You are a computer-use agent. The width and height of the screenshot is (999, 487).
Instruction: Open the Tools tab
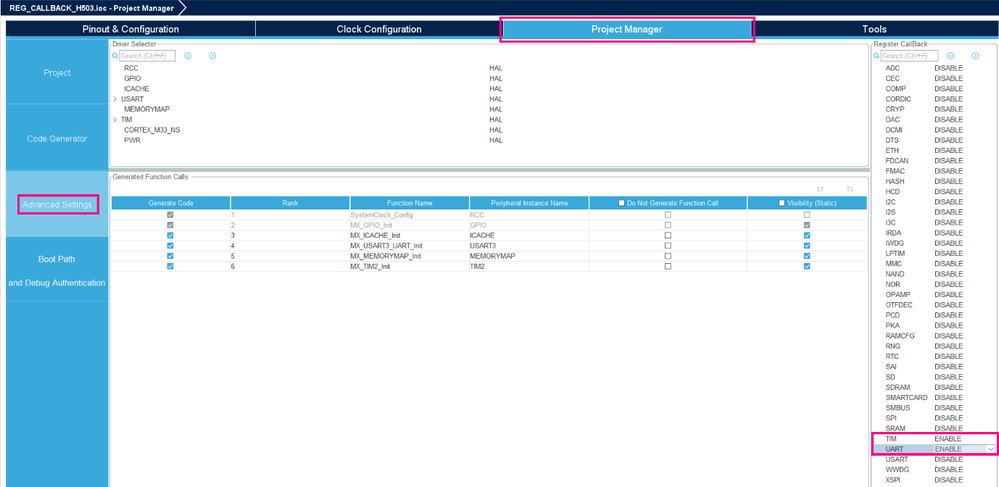(874, 29)
